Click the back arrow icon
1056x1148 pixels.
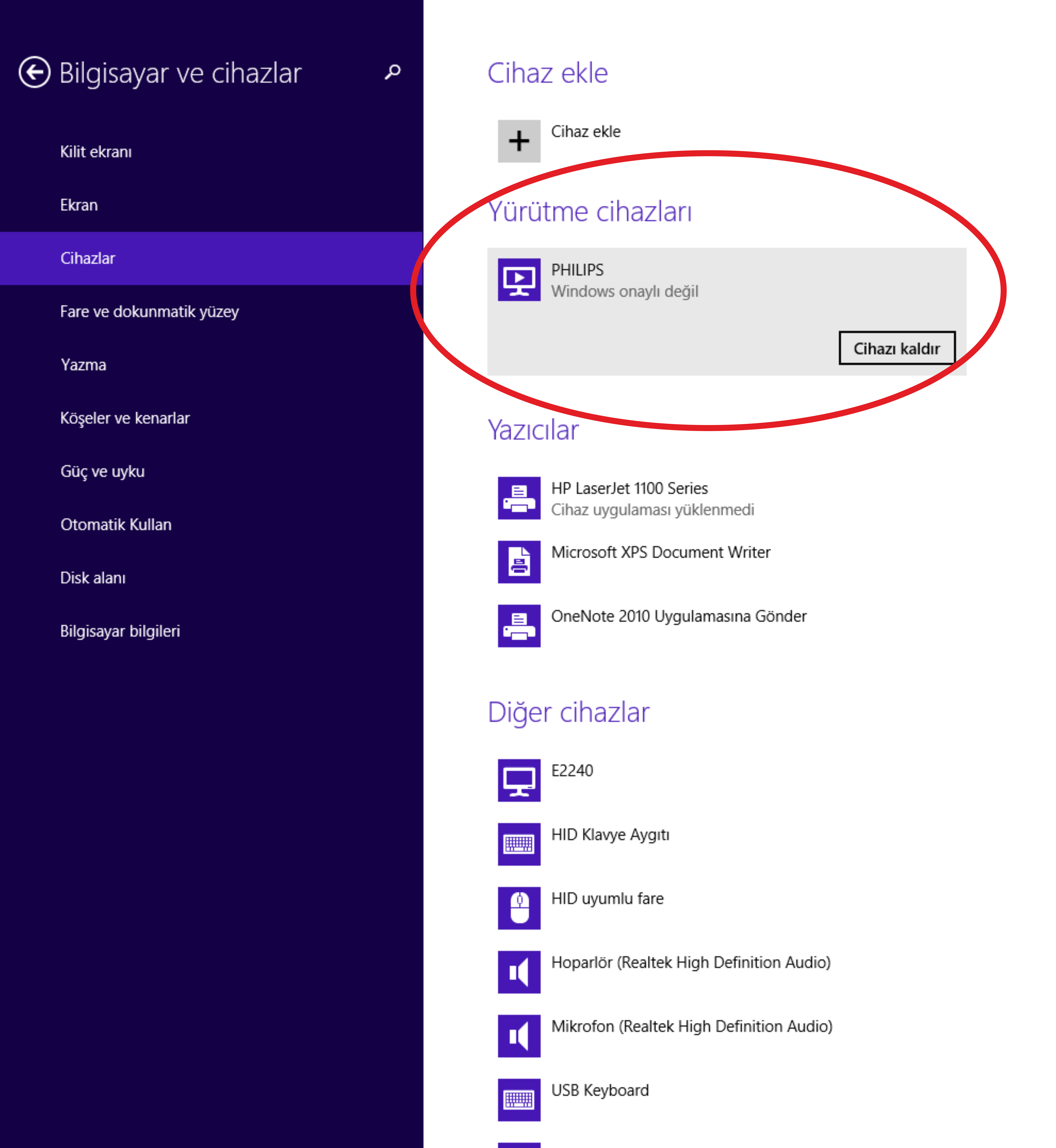tap(34, 73)
